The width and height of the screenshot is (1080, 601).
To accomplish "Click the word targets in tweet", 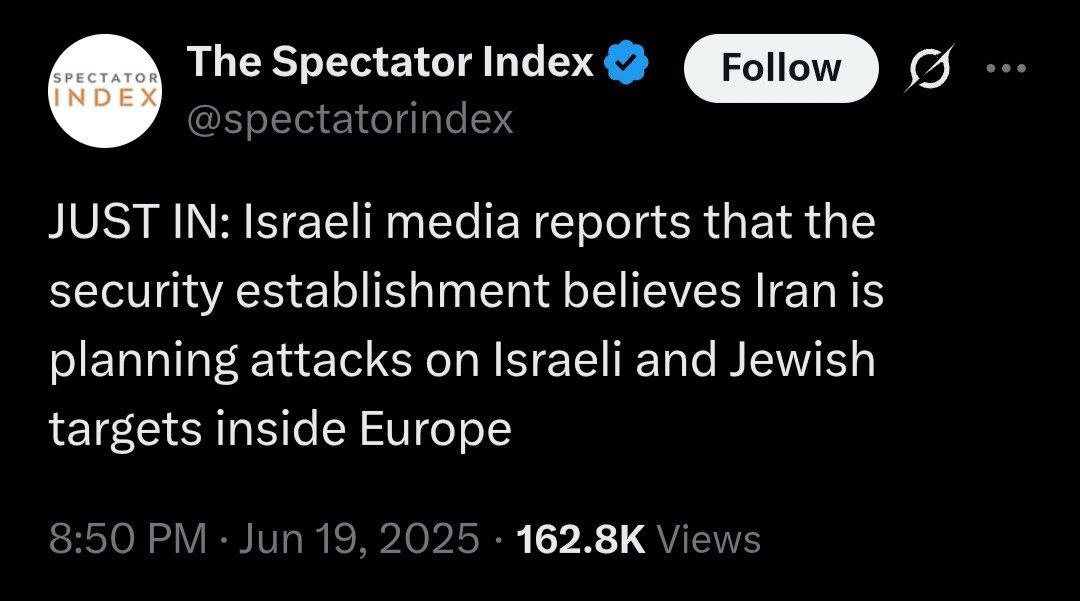I will [109, 430].
